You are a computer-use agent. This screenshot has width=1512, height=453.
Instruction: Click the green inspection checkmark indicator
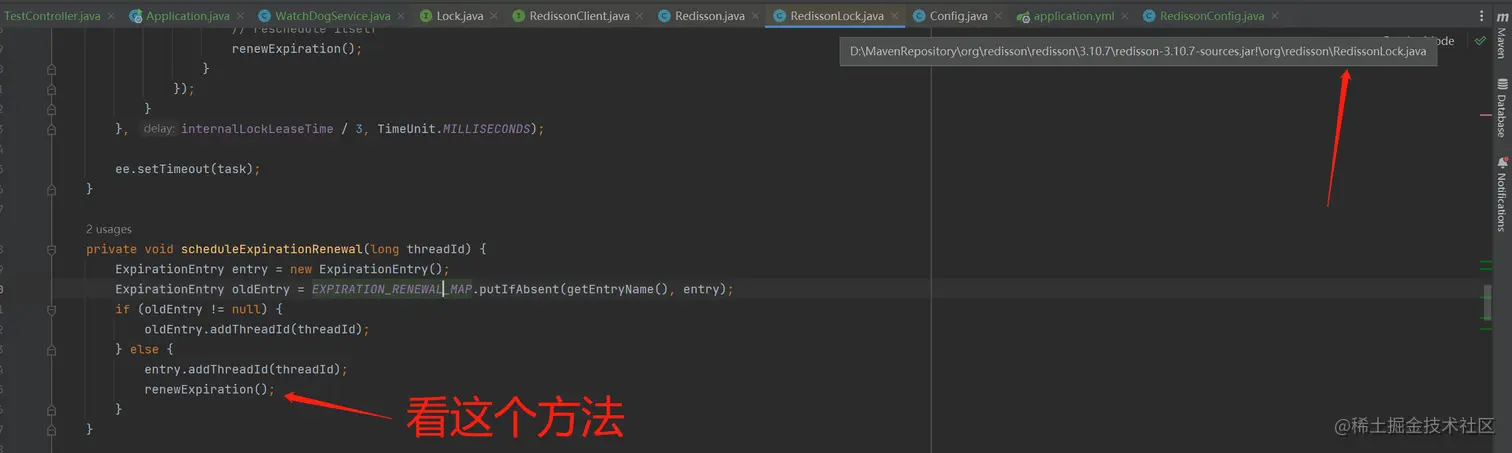tap(1480, 41)
